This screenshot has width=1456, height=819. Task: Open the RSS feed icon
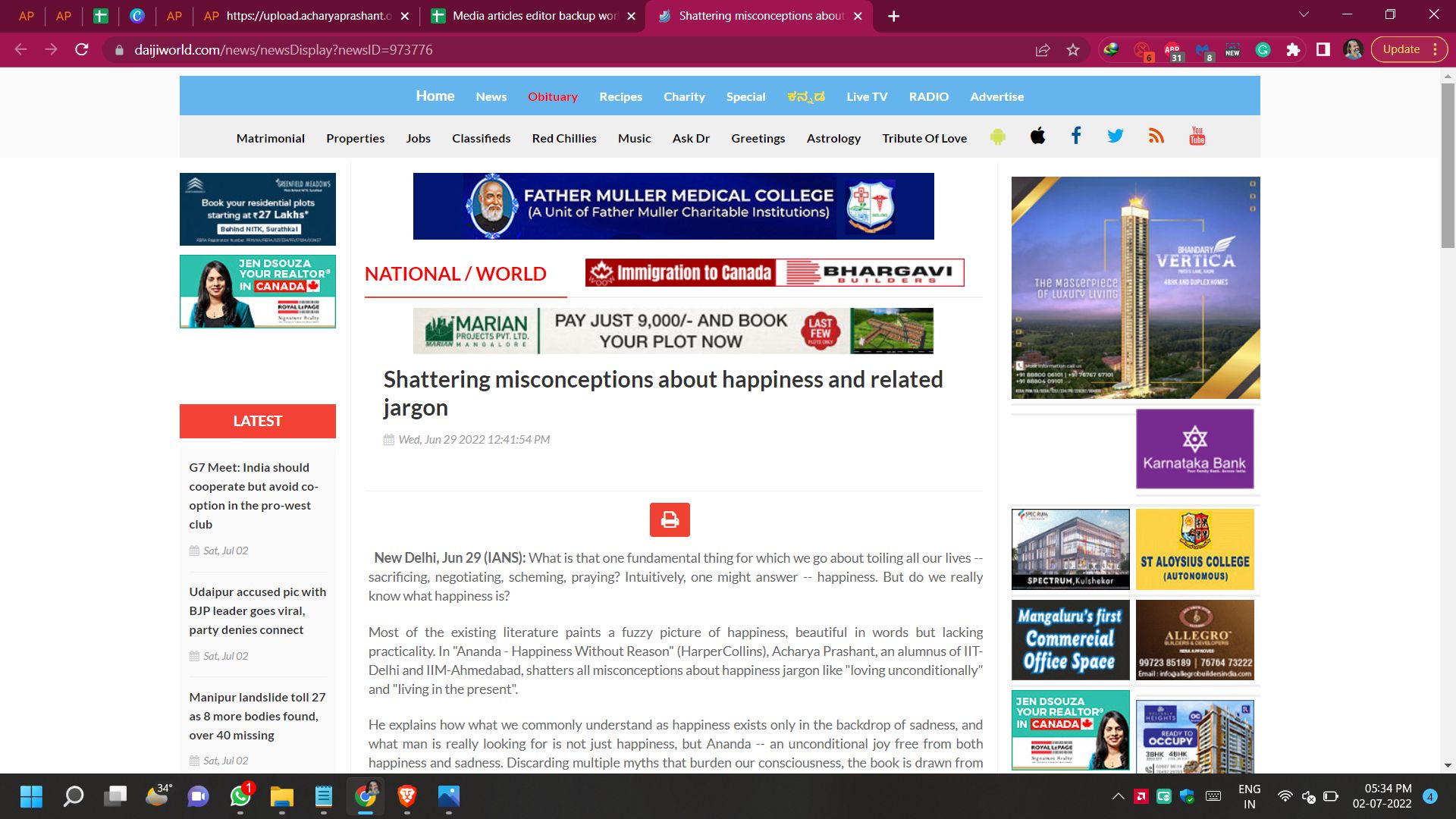coord(1156,136)
